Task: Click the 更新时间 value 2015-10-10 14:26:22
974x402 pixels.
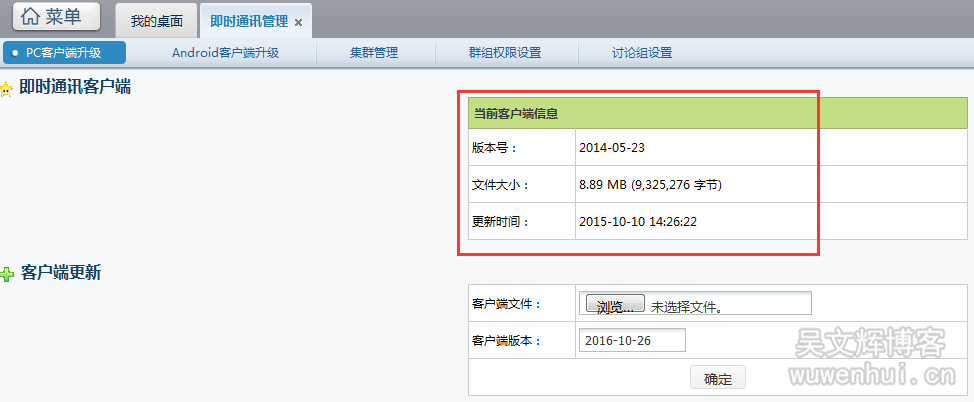Action: click(638, 221)
